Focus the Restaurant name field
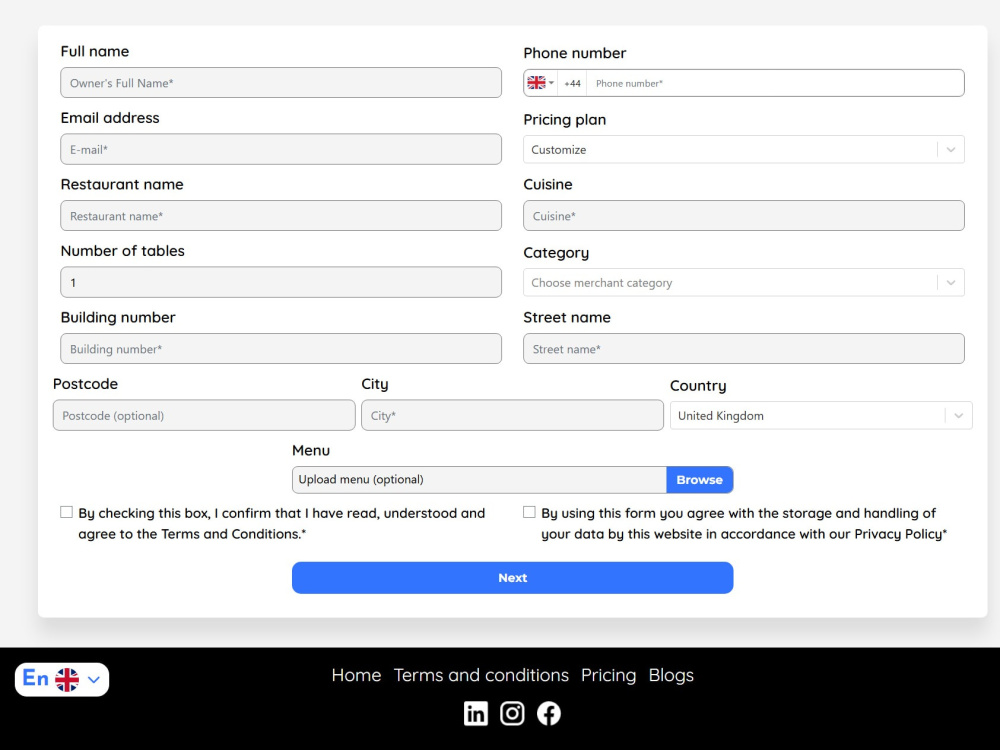1000x750 pixels. pyautogui.click(x=281, y=216)
